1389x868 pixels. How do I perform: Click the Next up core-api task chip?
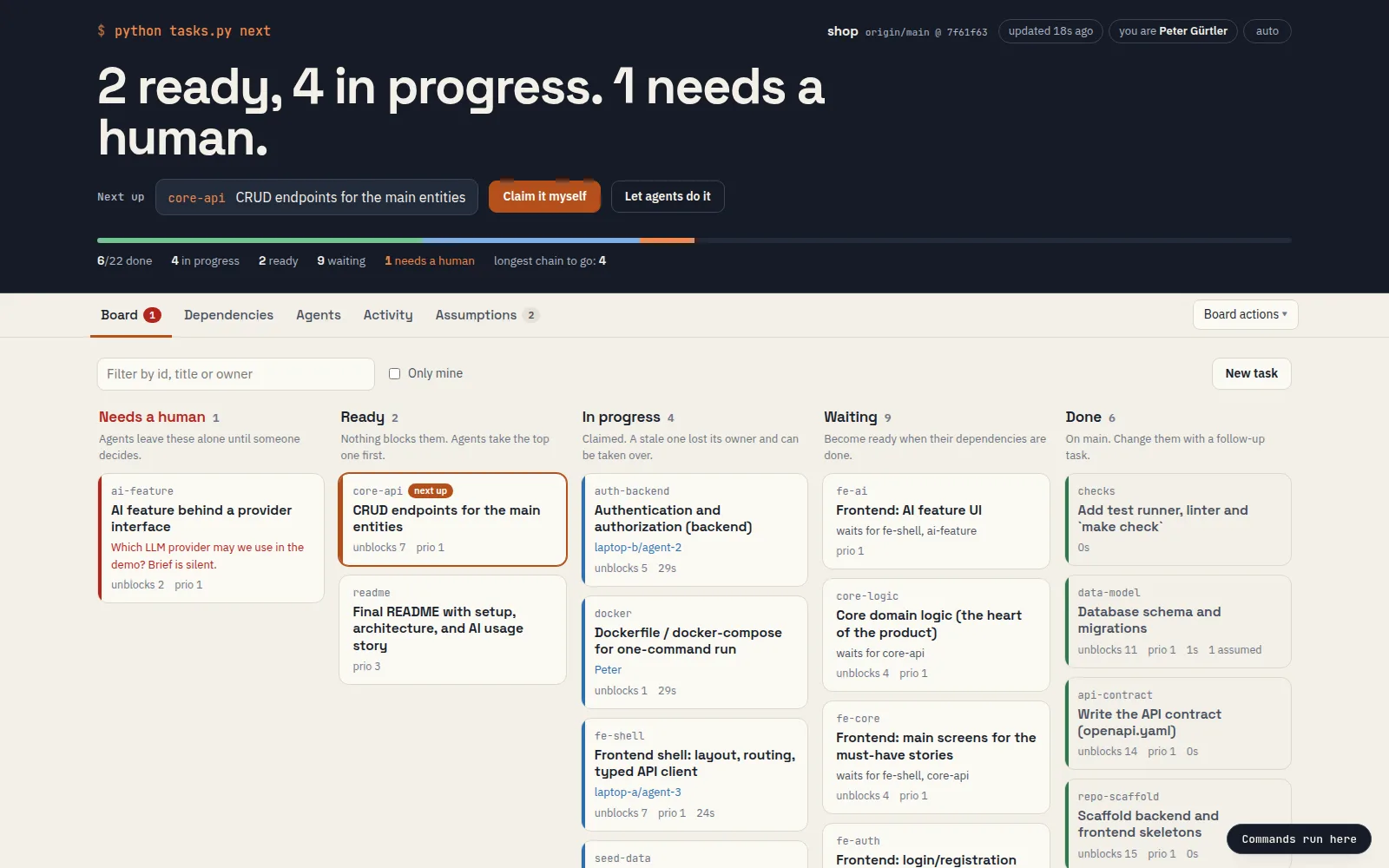coord(317,197)
